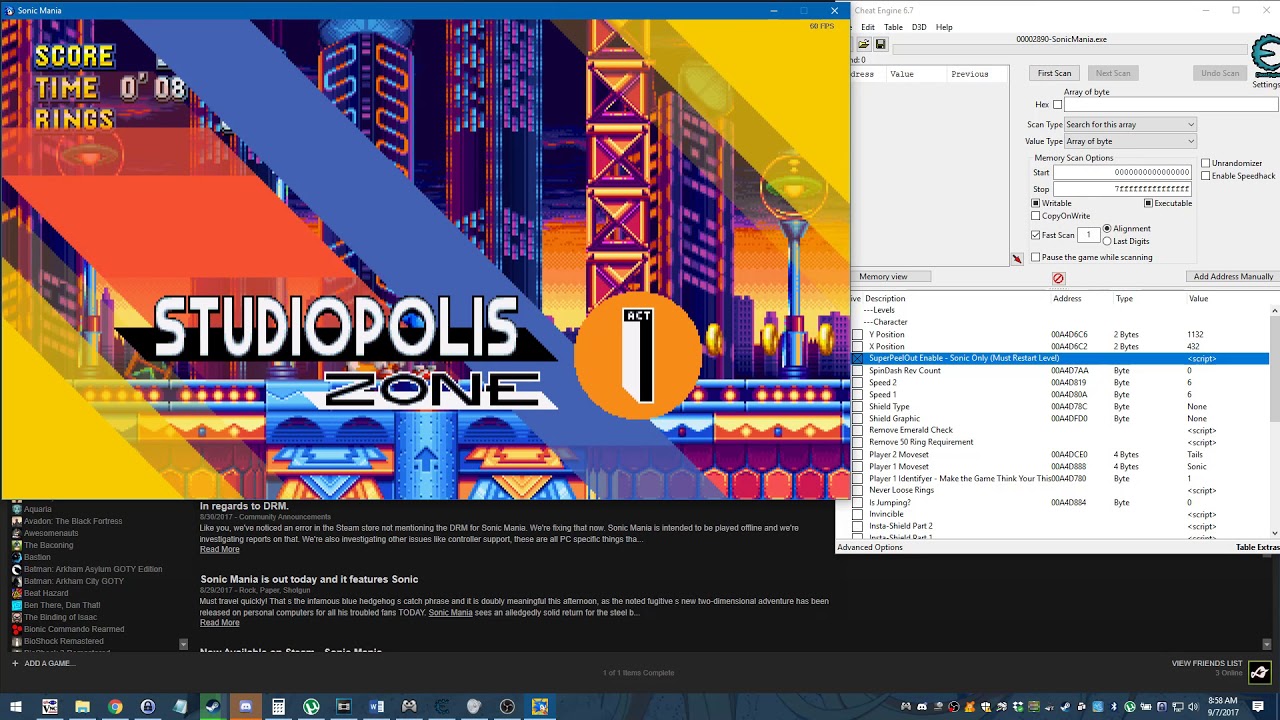1280x720 pixels.
Task: Open the Table Extras panel
Action: click(1257, 548)
